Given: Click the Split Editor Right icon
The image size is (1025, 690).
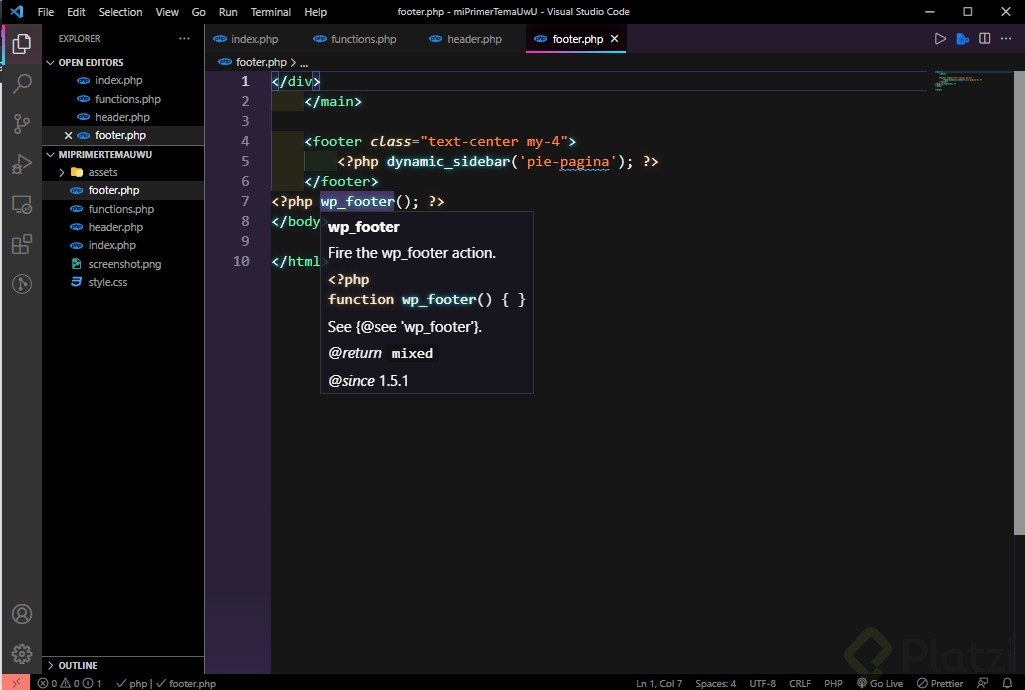Looking at the screenshot, I should pyautogui.click(x=985, y=39).
